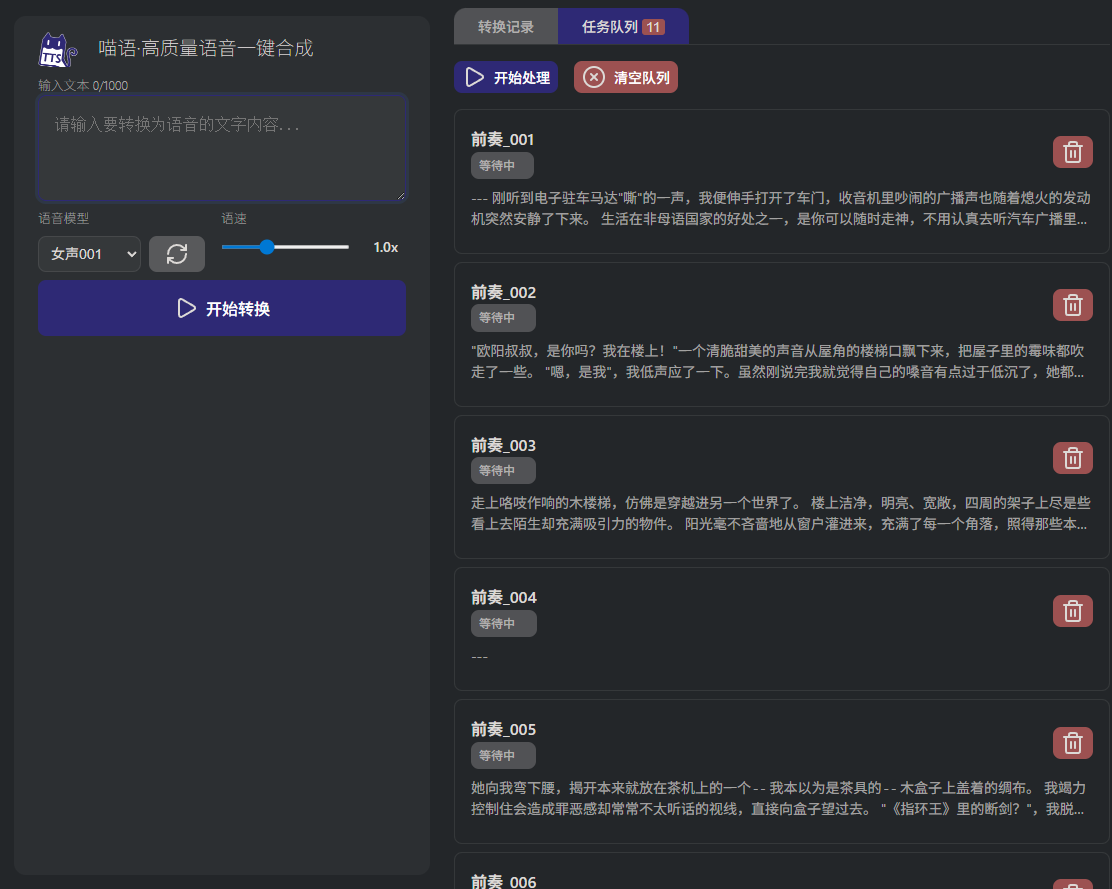Viewport: 1112px width, 889px height.
Task: Click the 前奏_005 task title
Action: pyautogui.click(x=504, y=729)
